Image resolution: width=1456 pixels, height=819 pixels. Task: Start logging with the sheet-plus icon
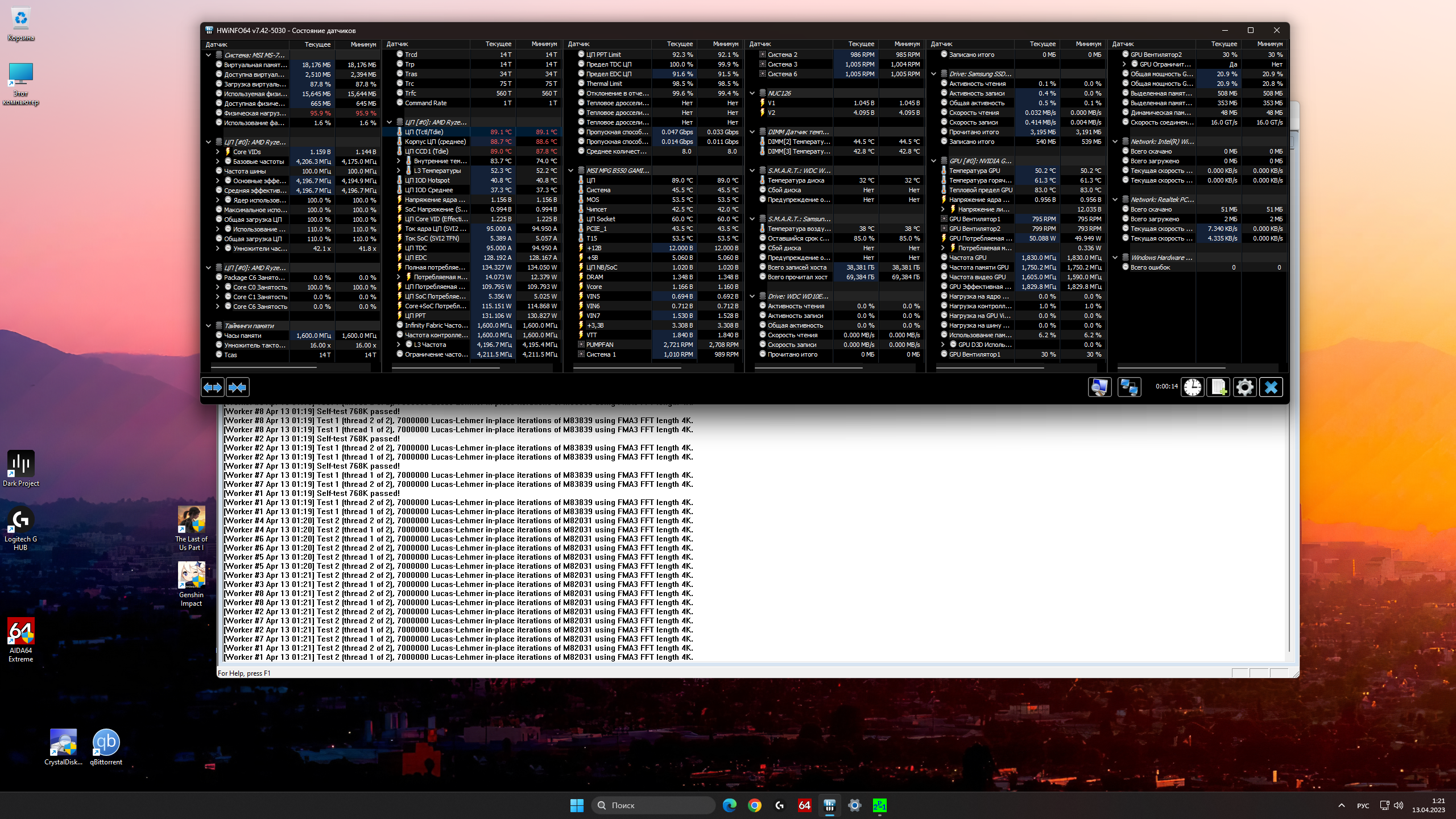[x=1218, y=387]
